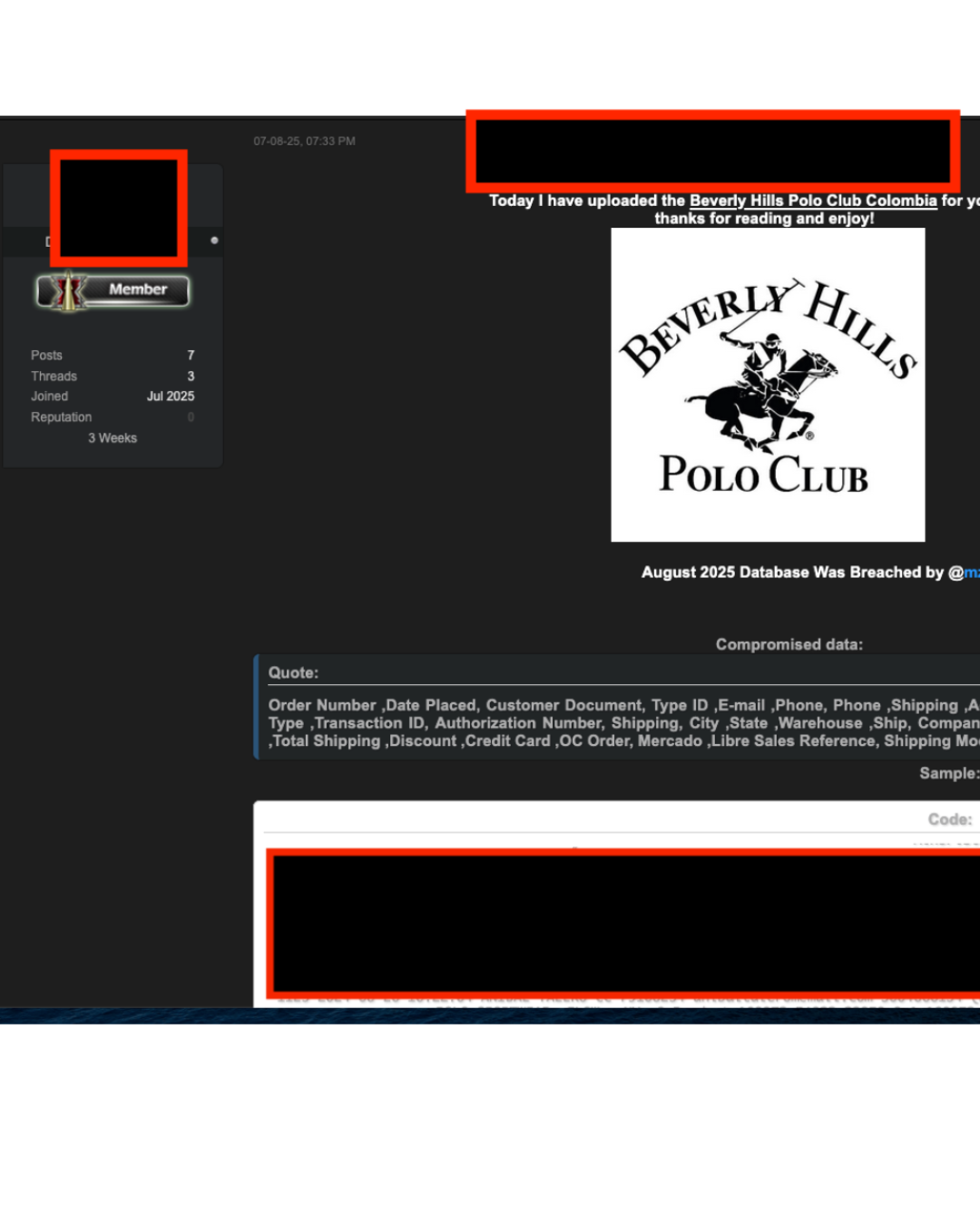Click the Compromised data heading
Screen dimensions: 980x1225
[x=789, y=644]
